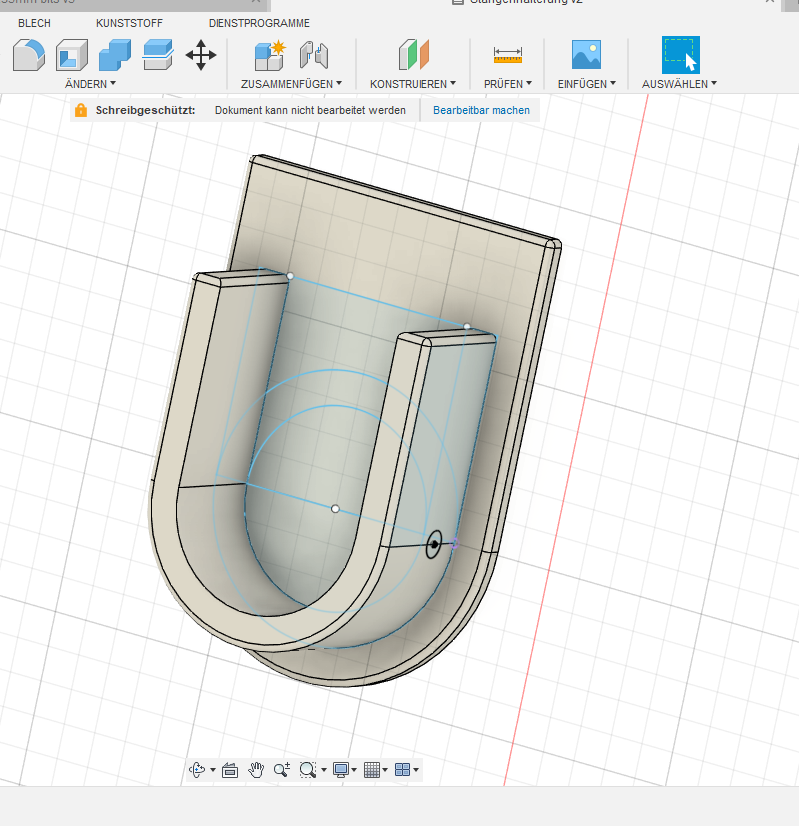This screenshot has width=799, height=826.
Task: Activate the Move/Copy four-arrow tool
Action: click(201, 55)
